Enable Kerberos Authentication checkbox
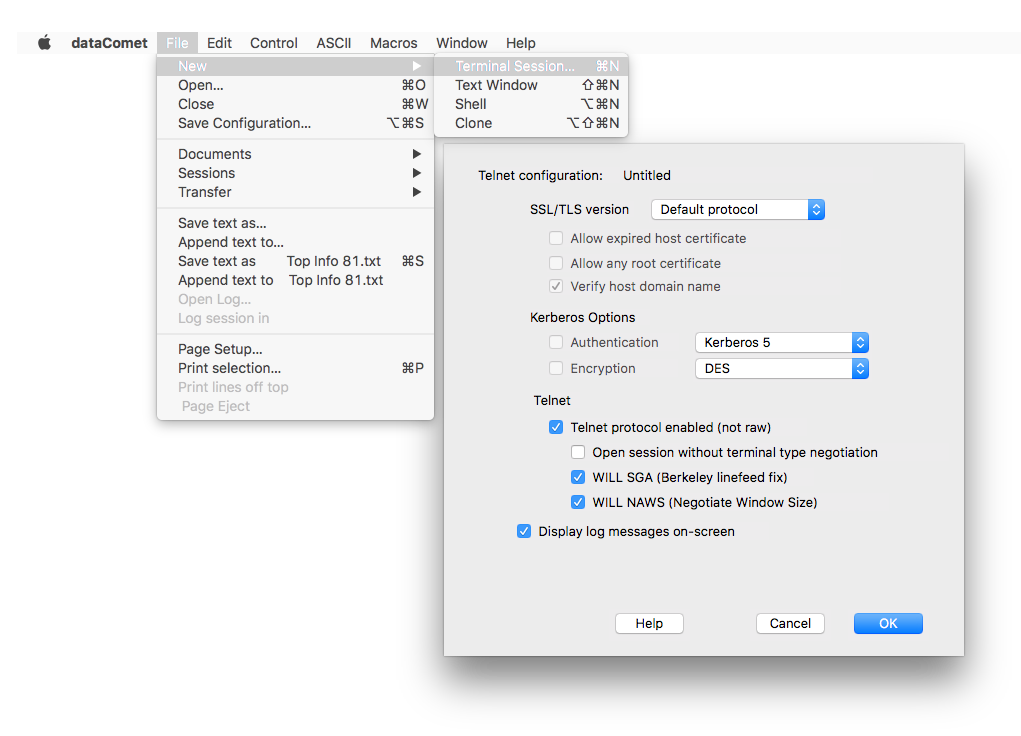 pos(555,343)
